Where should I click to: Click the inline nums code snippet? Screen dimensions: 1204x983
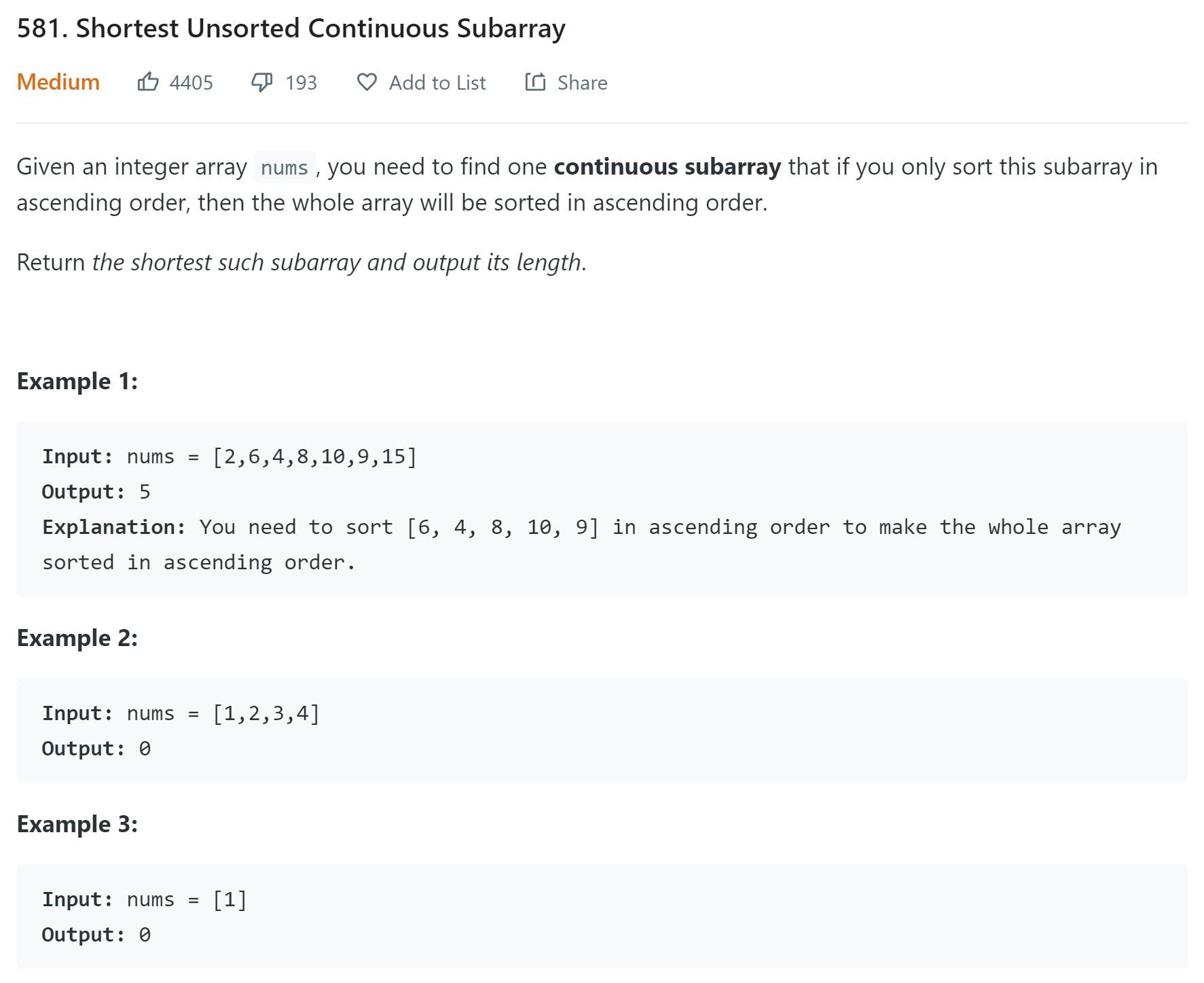[285, 168]
